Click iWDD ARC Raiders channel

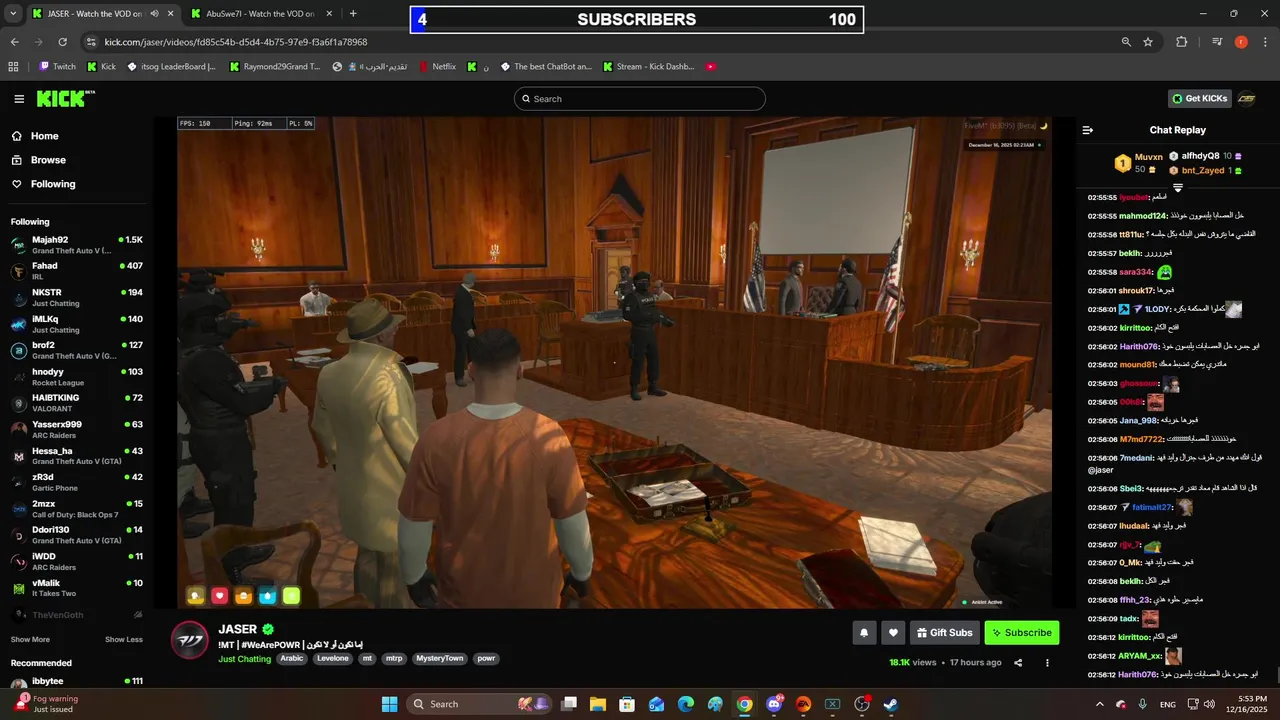(x=77, y=561)
